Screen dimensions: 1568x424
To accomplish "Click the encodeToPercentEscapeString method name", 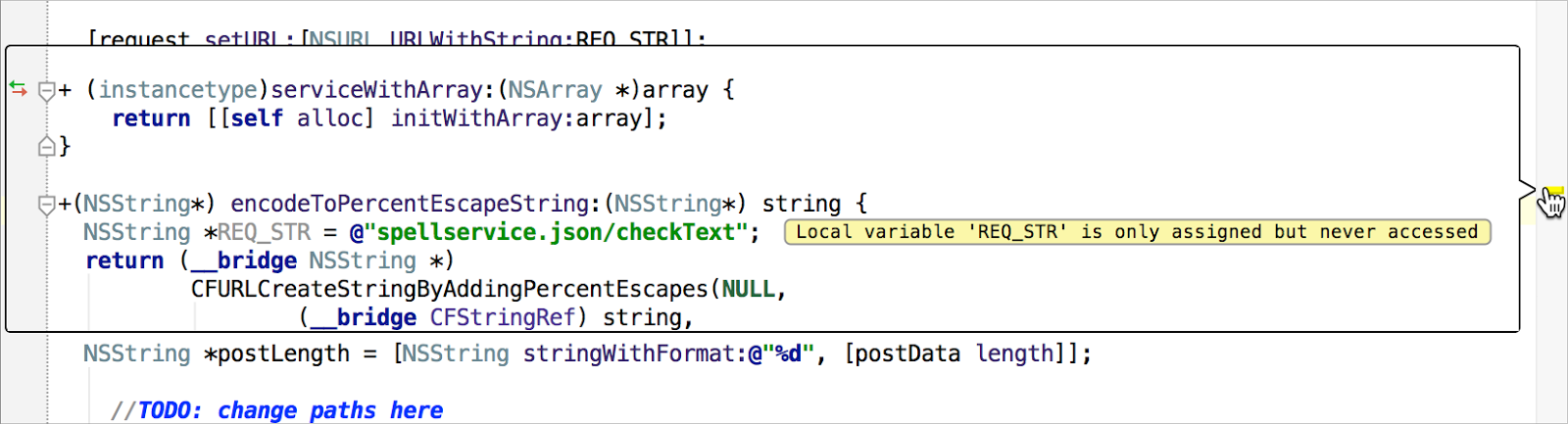I will pos(410,204).
